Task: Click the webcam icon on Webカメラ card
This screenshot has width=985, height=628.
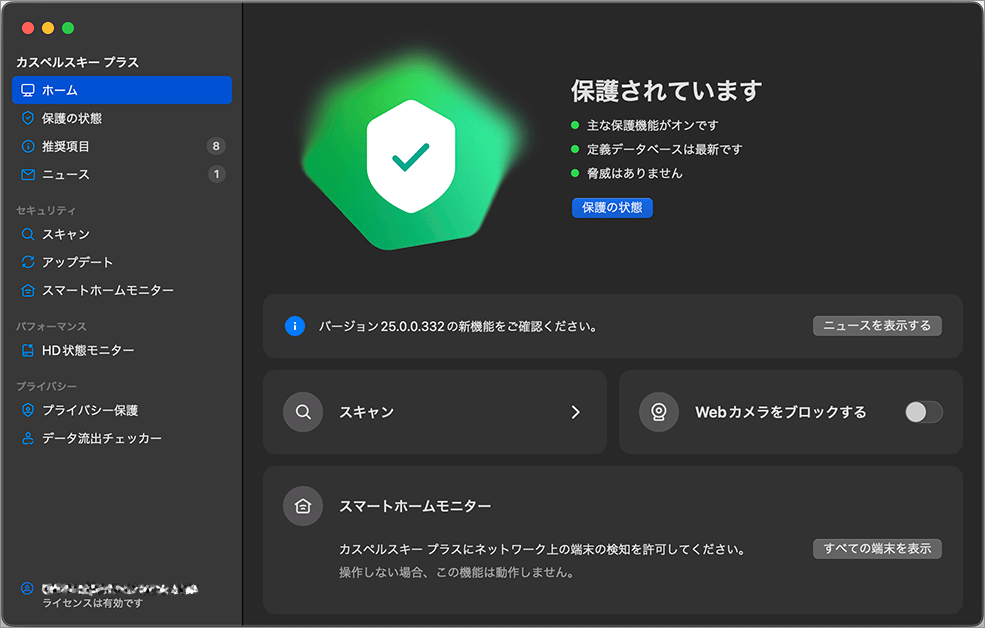Action: pos(658,412)
